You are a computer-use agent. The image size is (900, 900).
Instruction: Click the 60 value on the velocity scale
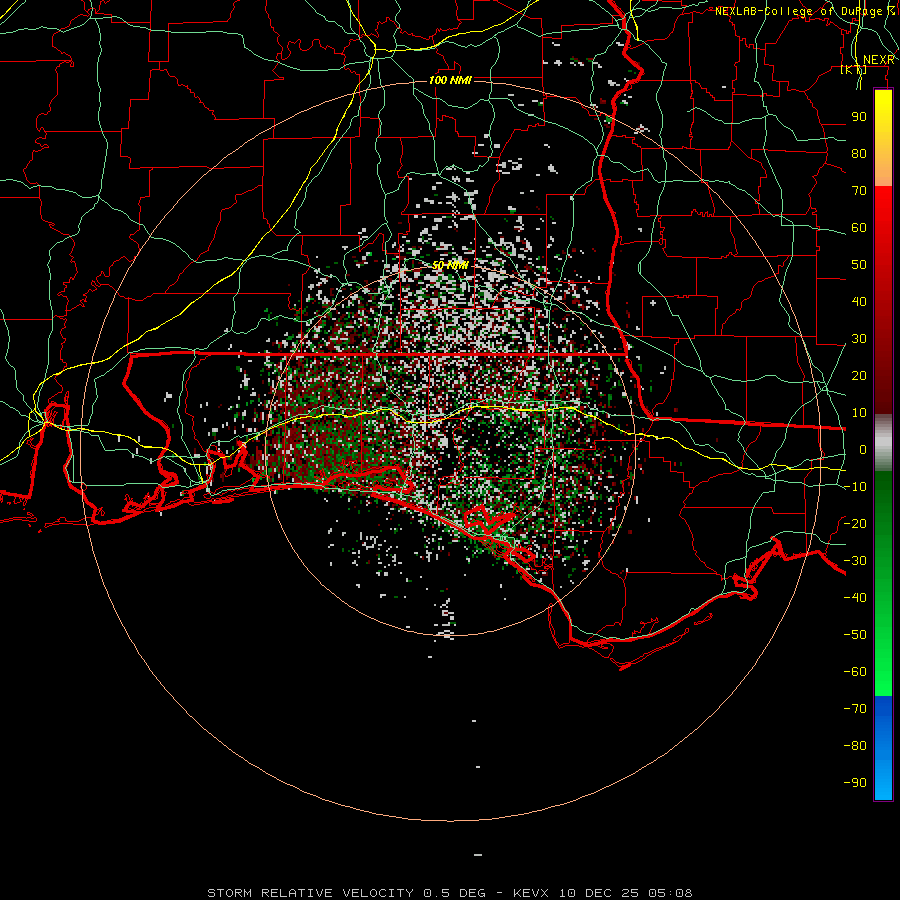tap(859, 227)
